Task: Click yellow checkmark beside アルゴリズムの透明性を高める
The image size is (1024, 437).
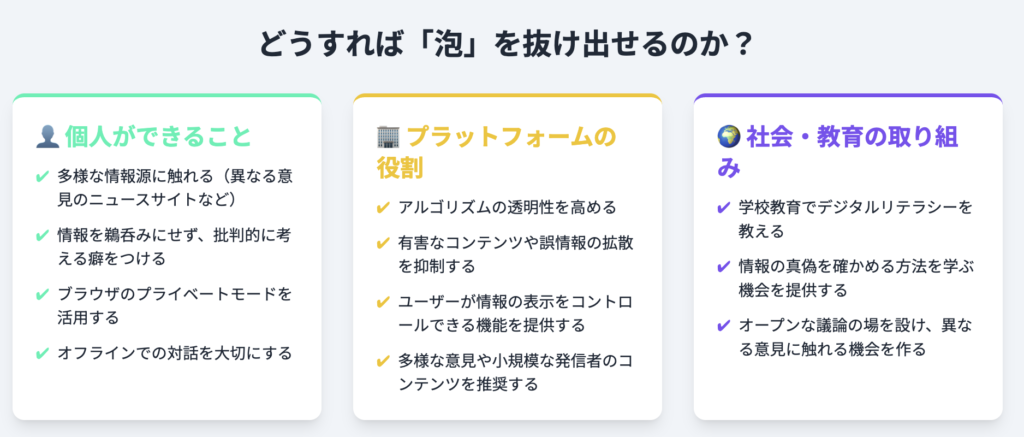Action: [x=383, y=208]
